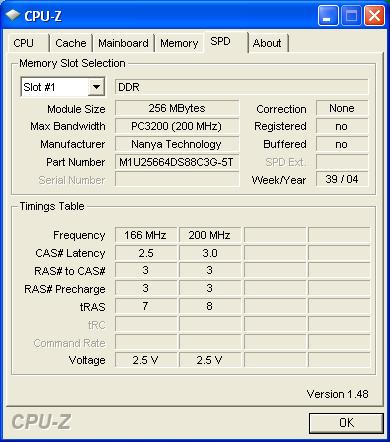Click the CPU-Z title bar icon
The image size is (390, 442).
[13, 15]
